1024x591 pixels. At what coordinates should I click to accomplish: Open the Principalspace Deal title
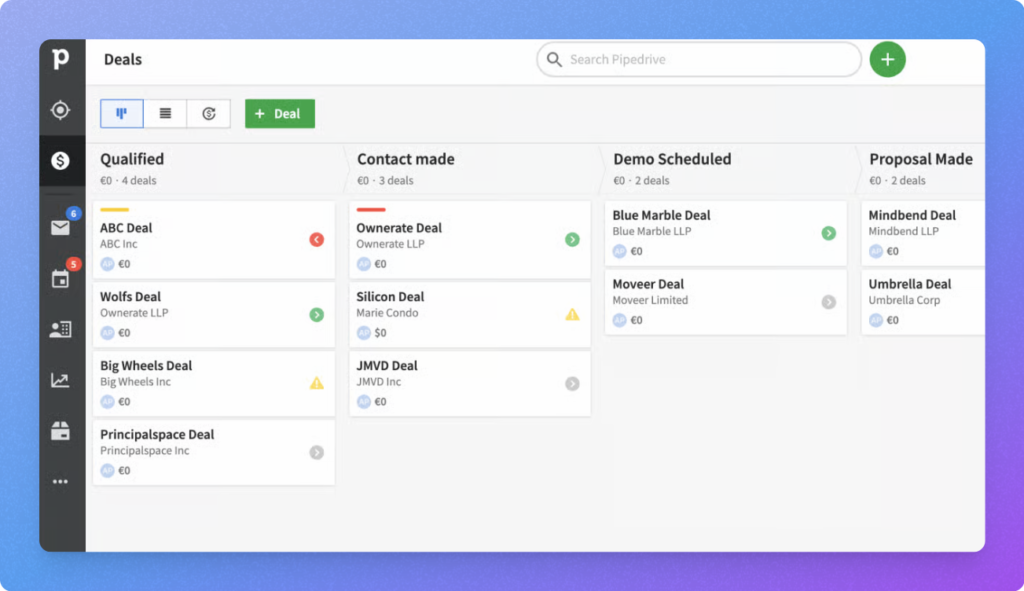157,434
